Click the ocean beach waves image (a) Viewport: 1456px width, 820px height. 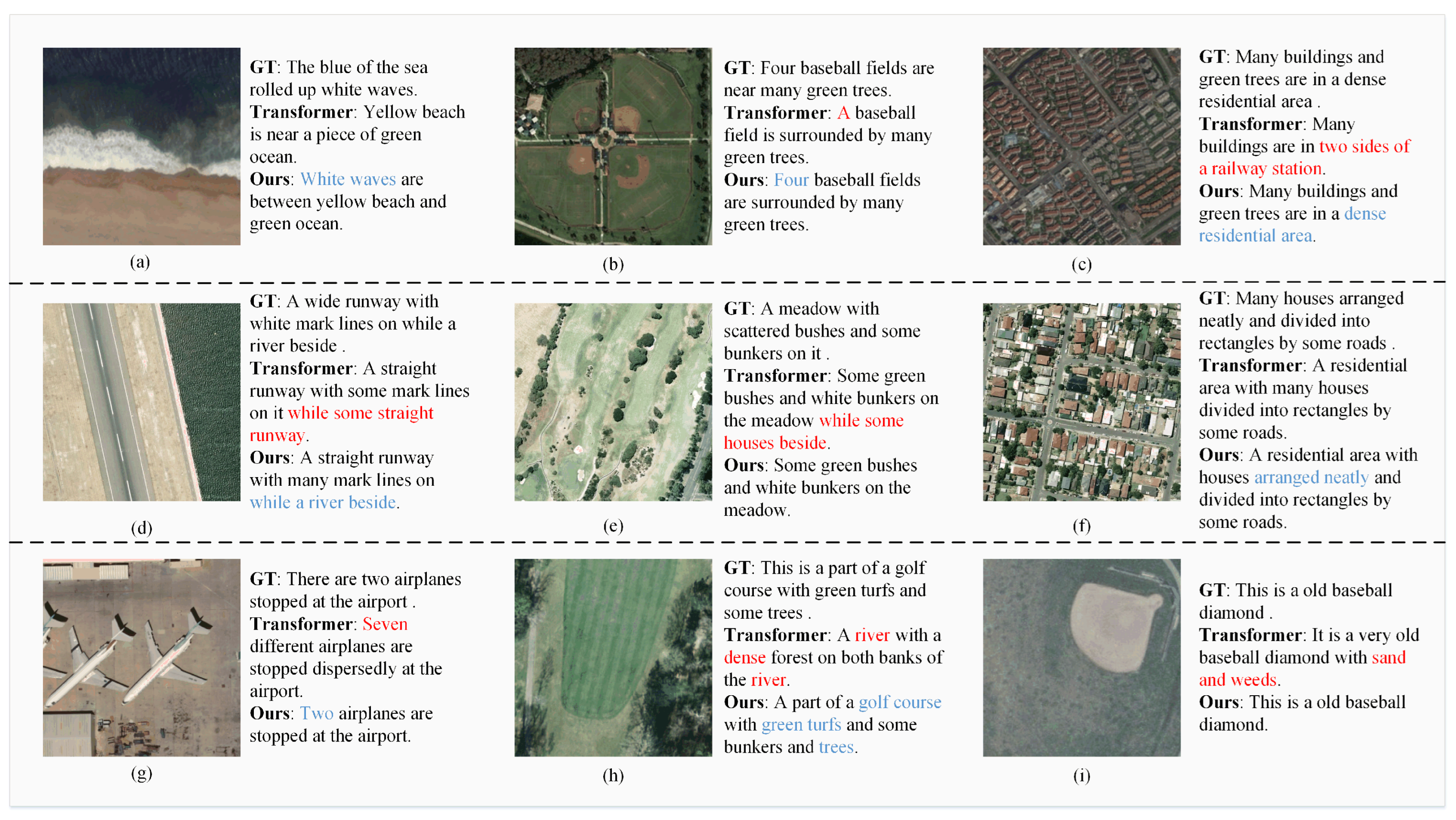click(x=141, y=146)
